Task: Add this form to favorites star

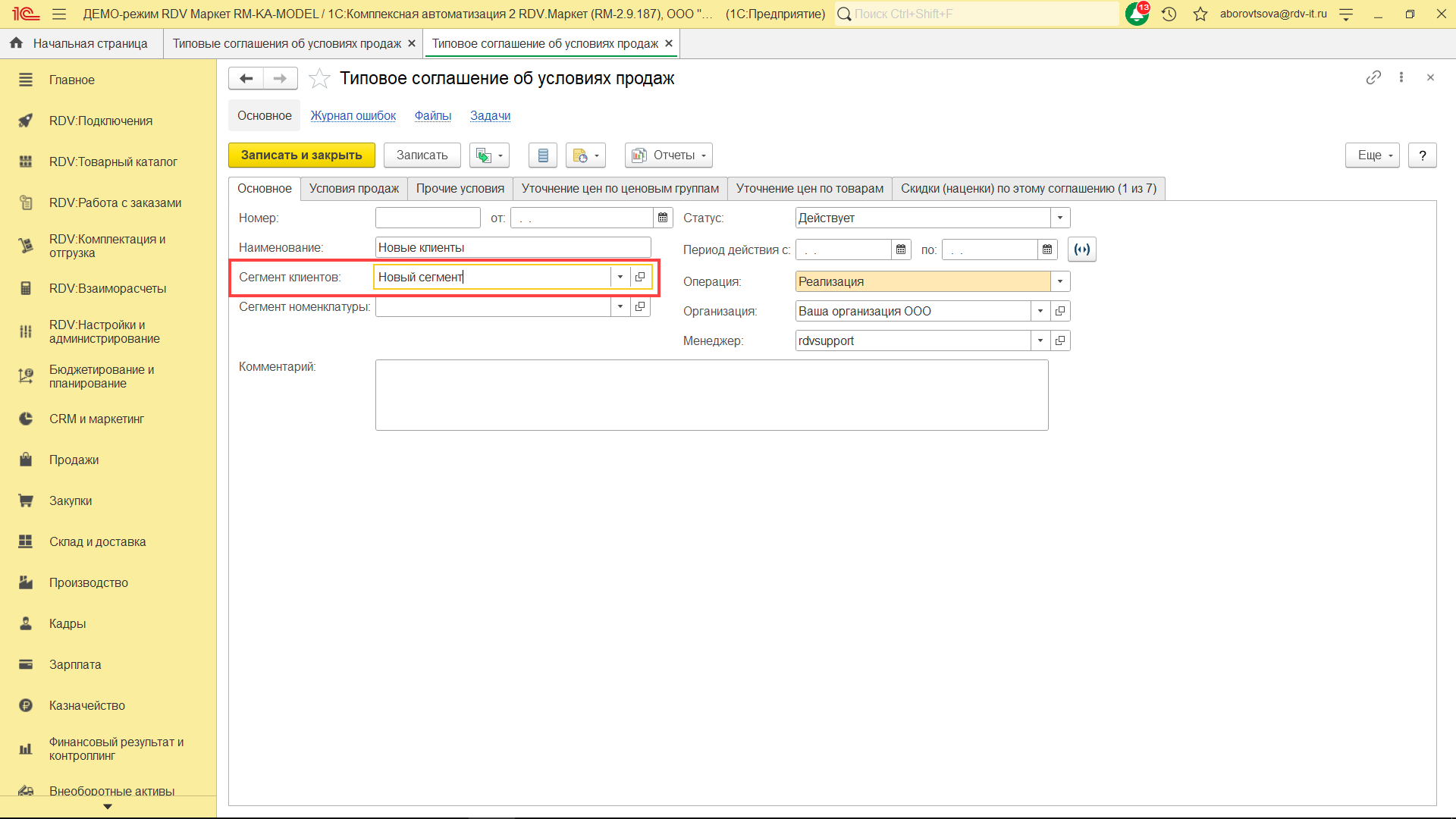Action: 320,78
